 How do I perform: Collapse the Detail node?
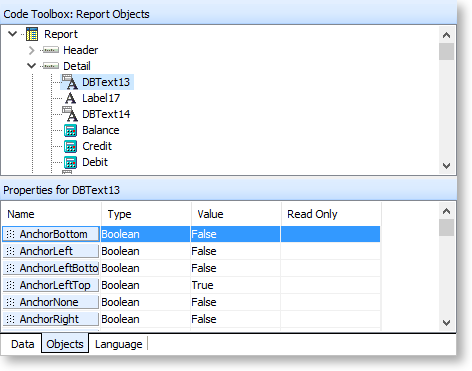click(32, 66)
